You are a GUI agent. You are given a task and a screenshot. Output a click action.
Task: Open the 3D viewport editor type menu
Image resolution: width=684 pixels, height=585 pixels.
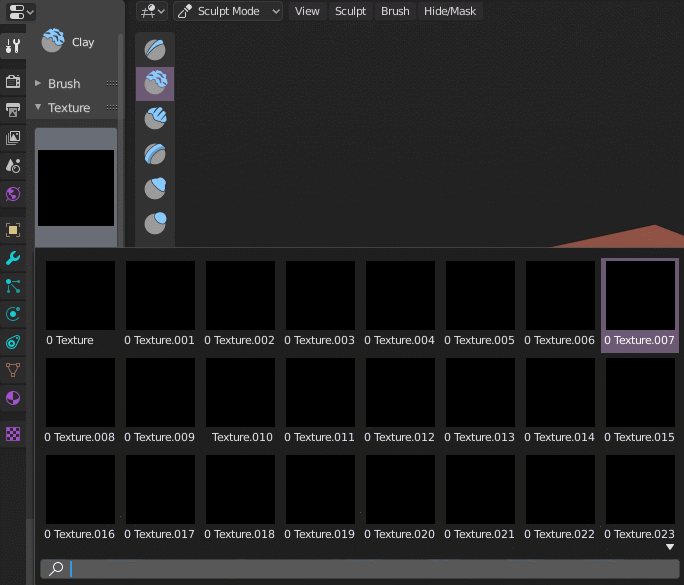pyautogui.click(x=151, y=11)
